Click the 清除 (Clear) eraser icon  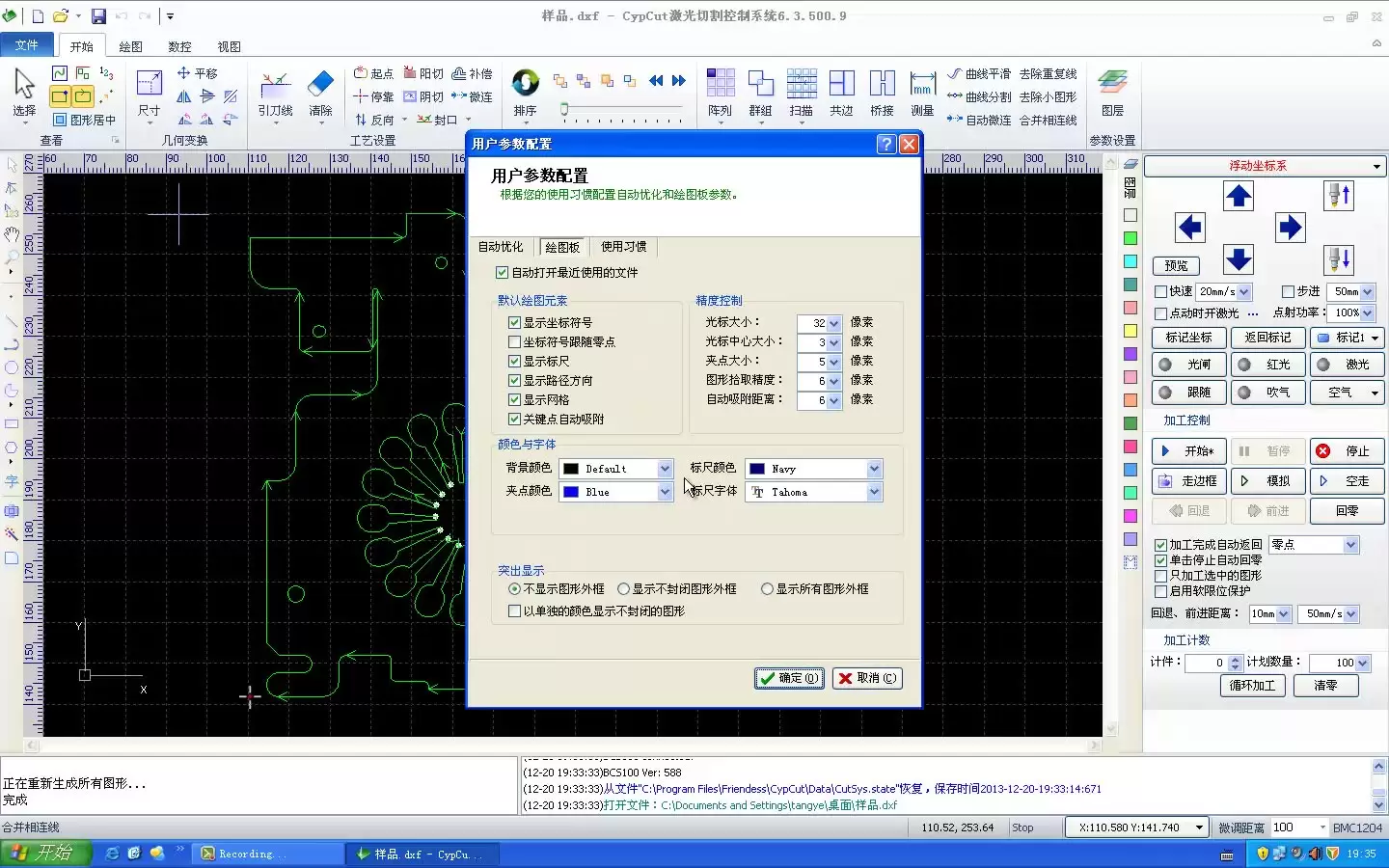pos(320,93)
